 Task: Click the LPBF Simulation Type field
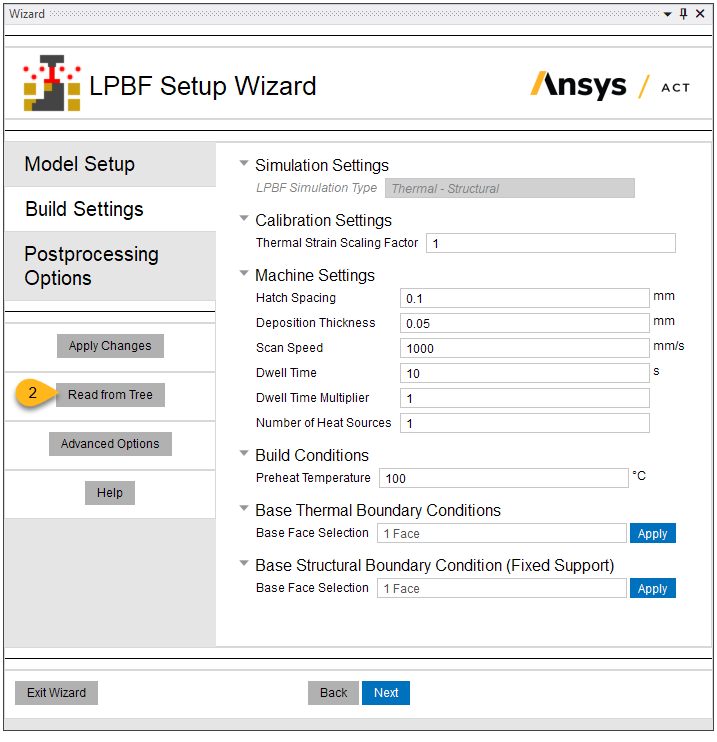click(510, 188)
